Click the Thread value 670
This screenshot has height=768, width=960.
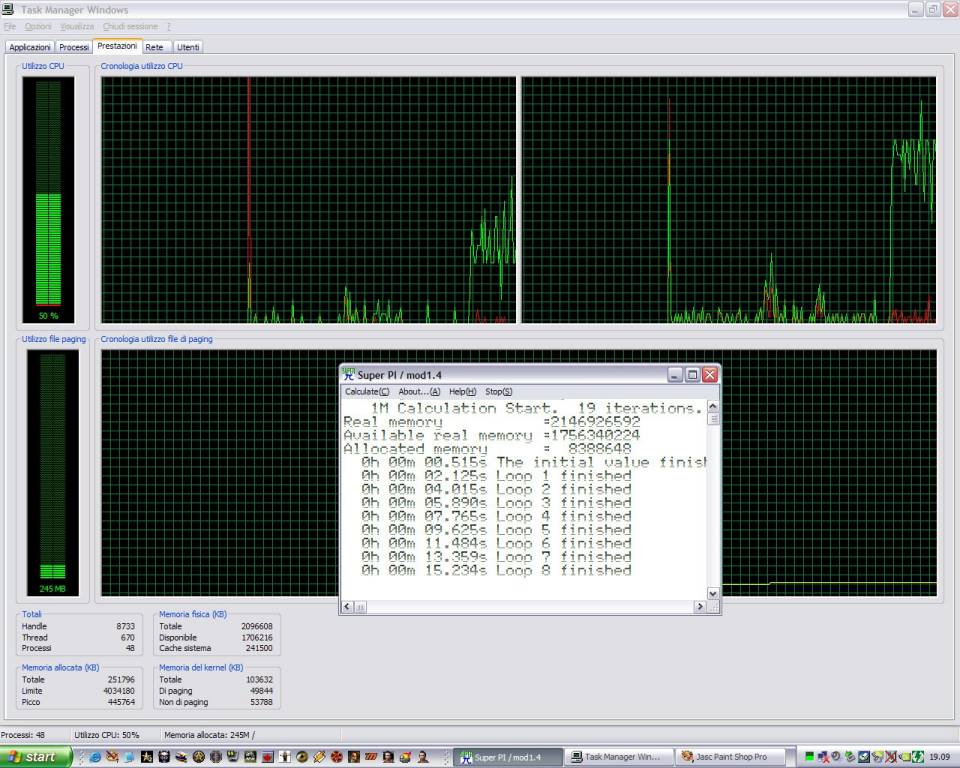(128, 637)
